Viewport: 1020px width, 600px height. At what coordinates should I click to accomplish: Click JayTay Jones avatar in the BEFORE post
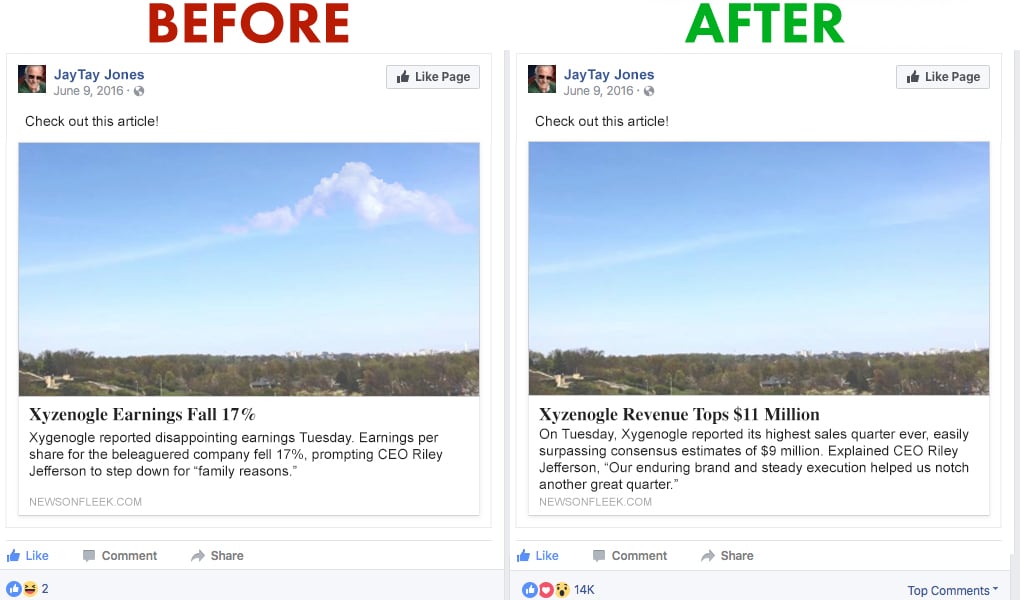click(32, 79)
